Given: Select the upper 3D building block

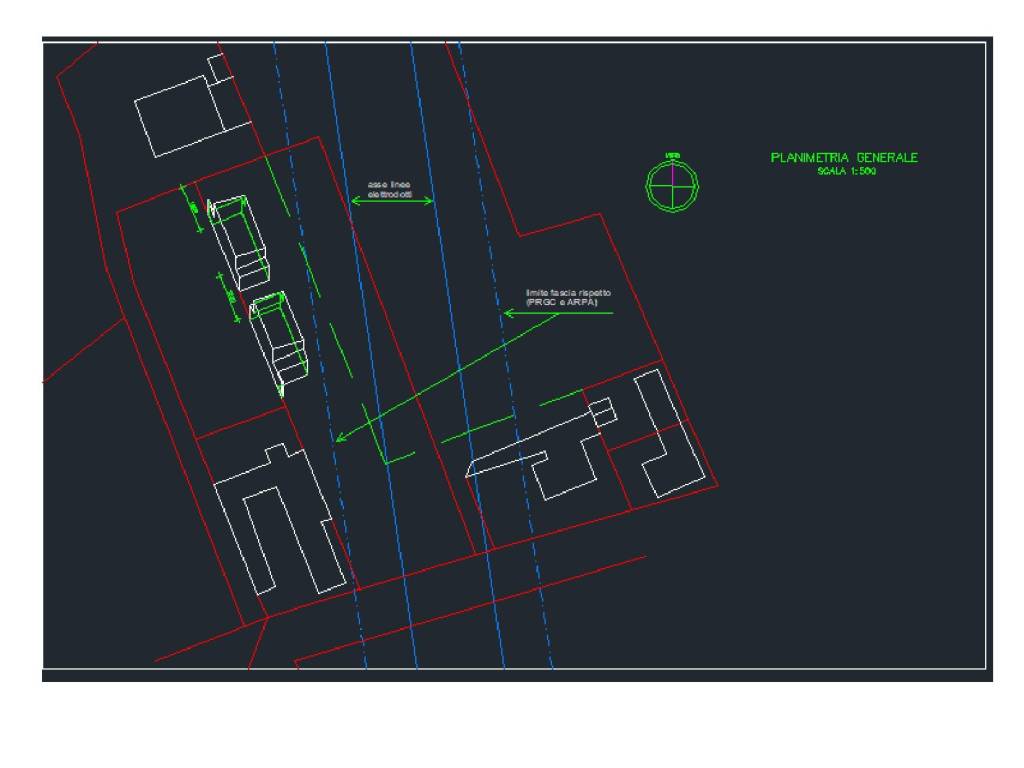Looking at the screenshot, I should (240, 240).
